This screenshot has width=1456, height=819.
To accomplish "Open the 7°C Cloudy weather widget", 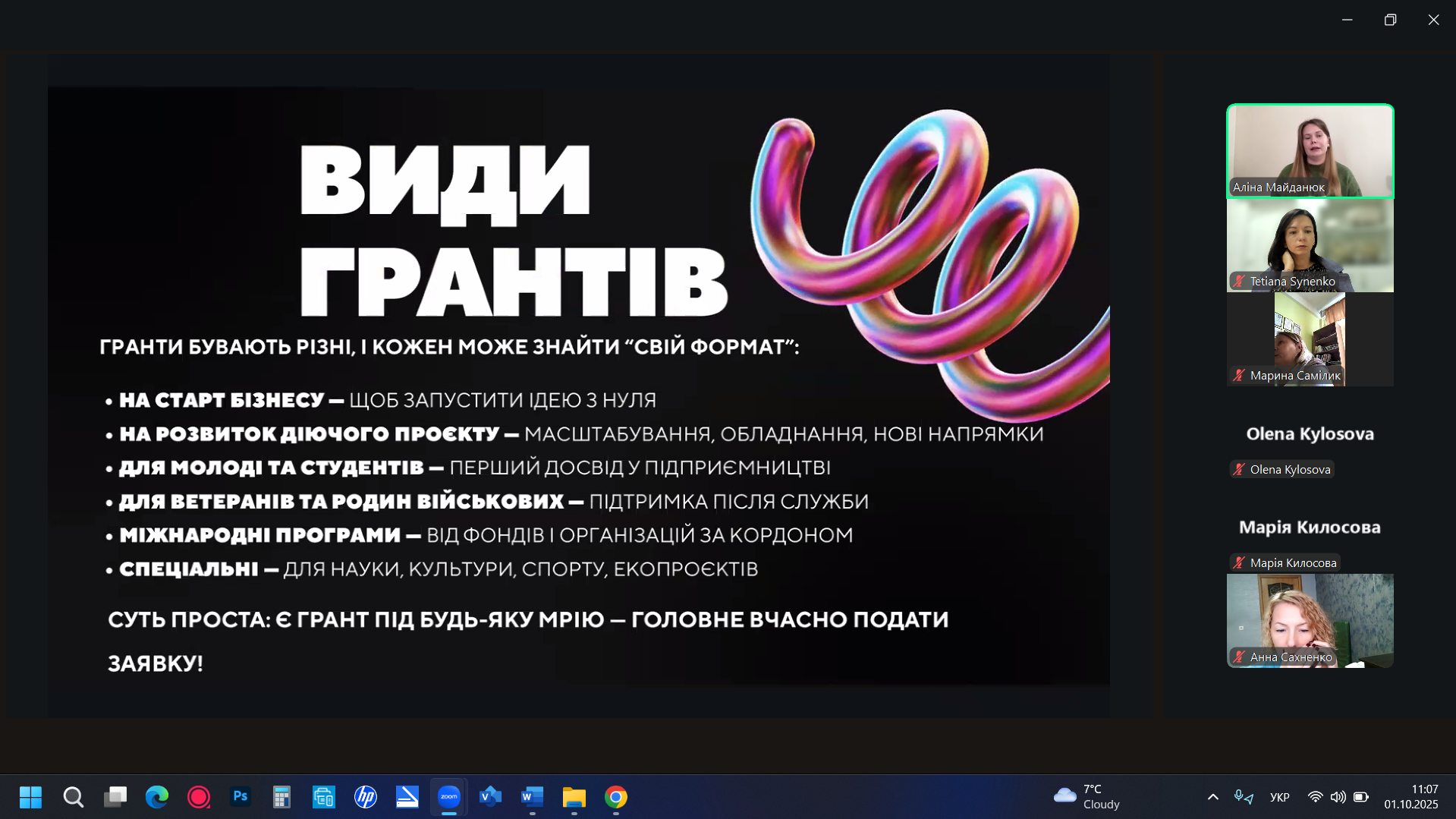I will point(1086,797).
